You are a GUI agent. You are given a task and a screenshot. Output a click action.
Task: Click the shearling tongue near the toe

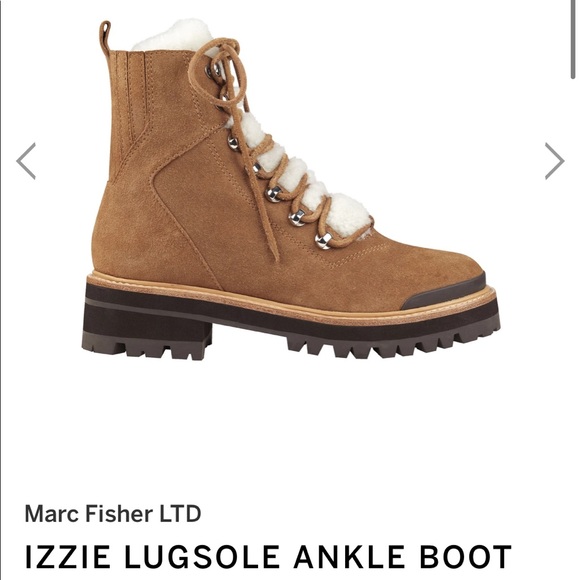click(x=348, y=215)
